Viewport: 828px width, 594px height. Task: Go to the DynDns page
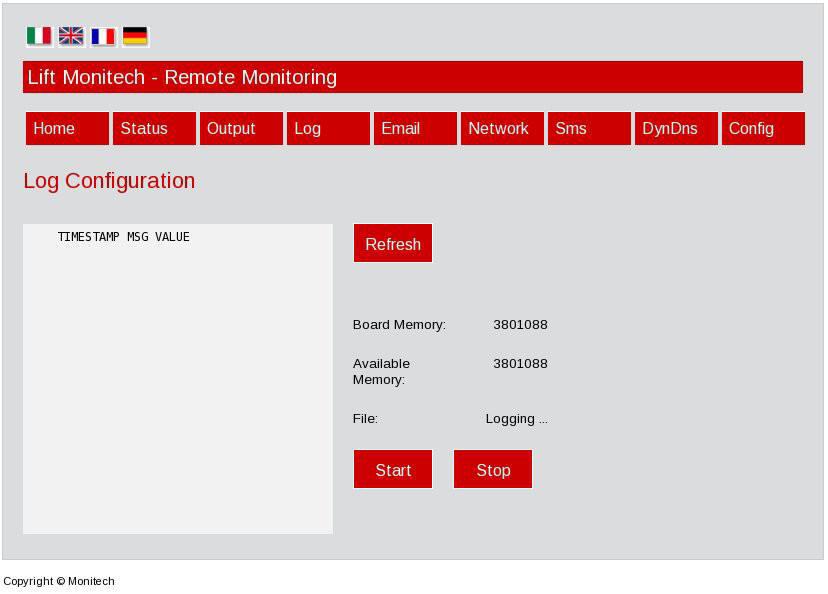click(676, 128)
